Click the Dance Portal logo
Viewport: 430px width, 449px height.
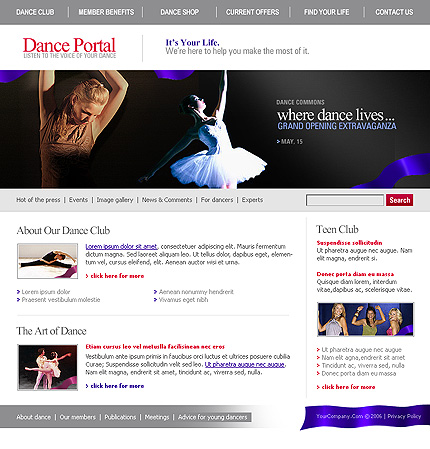(x=69, y=48)
